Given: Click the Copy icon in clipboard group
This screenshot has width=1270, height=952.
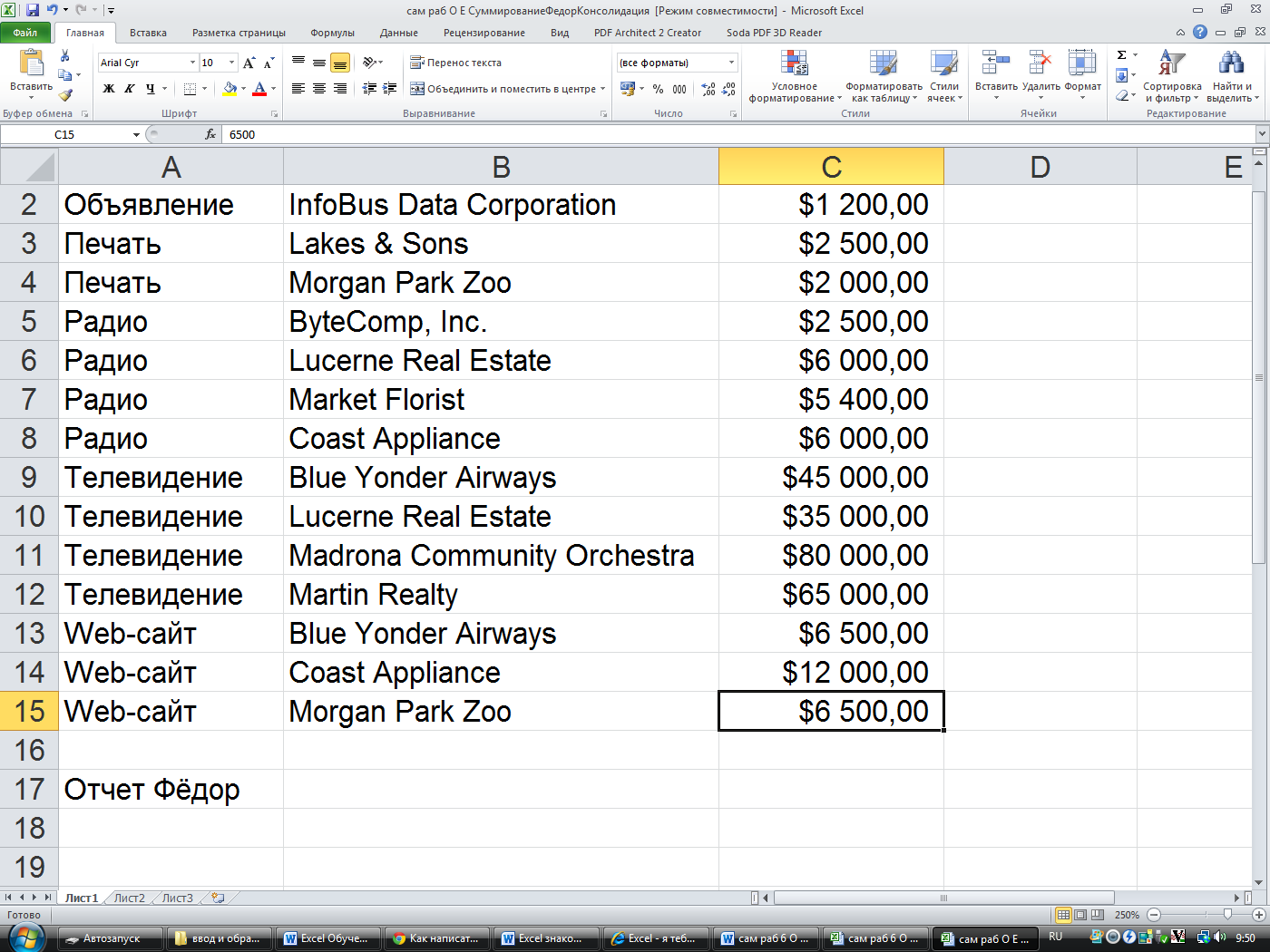Looking at the screenshot, I should pyautogui.click(x=64, y=75).
